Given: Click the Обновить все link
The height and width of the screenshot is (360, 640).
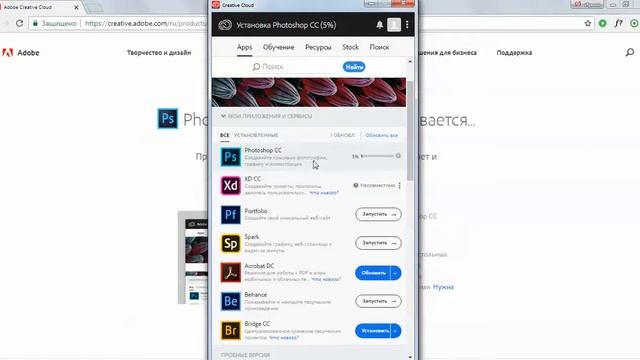Looking at the screenshot, I should click(x=381, y=135).
